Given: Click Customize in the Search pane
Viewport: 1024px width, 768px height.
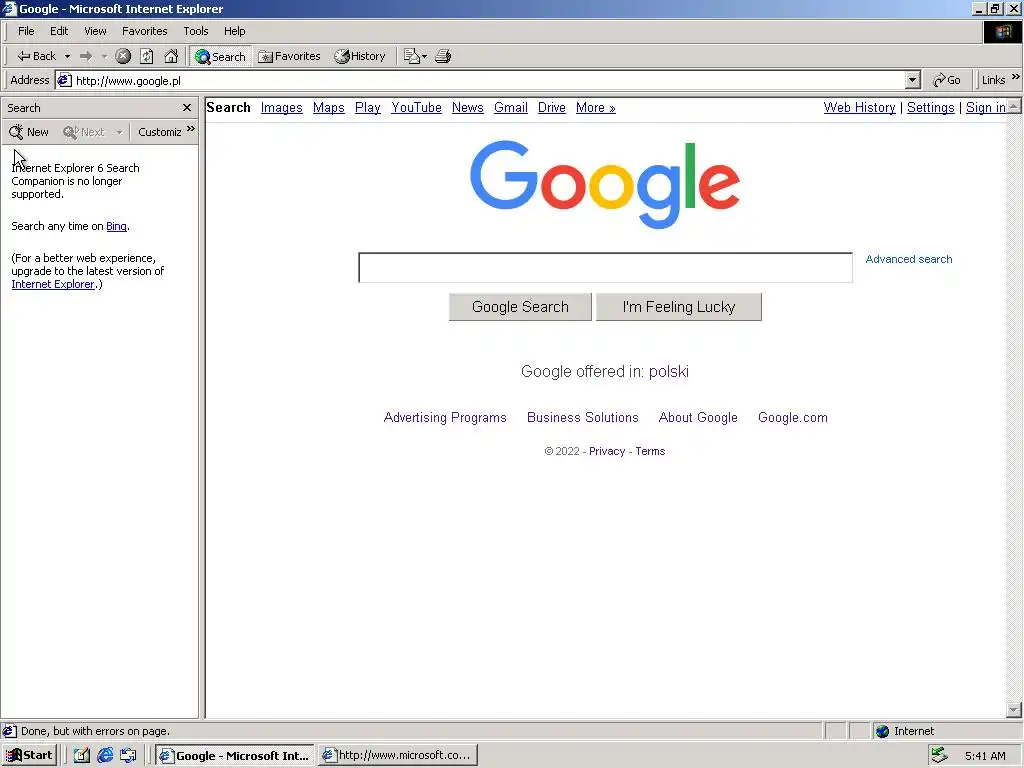Looking at the screenshot, I should pyautogui.click(x=159, y=132).
